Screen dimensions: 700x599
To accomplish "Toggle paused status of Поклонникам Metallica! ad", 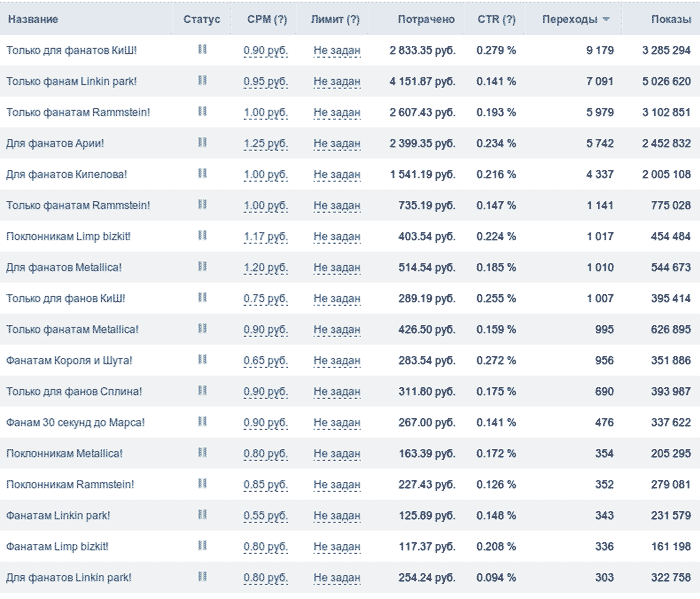I will click(202, 453).
